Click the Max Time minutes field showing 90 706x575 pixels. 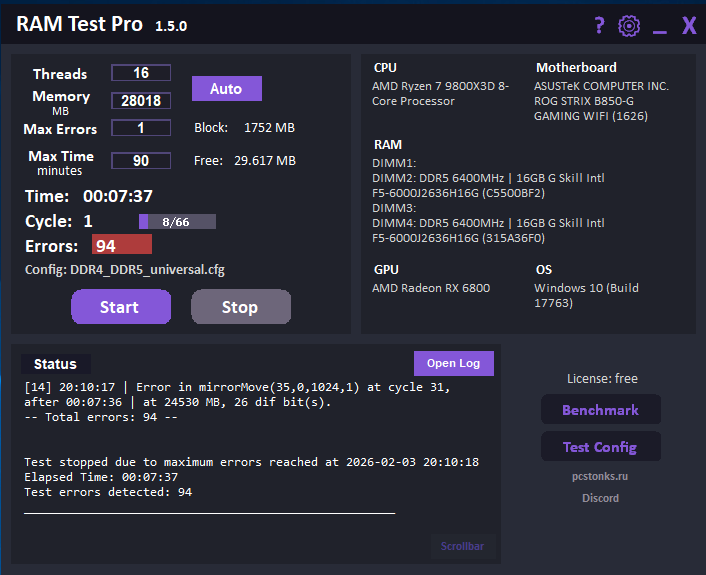tap(141, 161)
